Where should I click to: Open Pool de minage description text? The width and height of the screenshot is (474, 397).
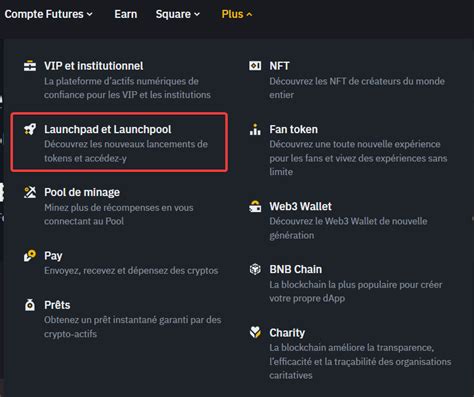pos(119,214)
